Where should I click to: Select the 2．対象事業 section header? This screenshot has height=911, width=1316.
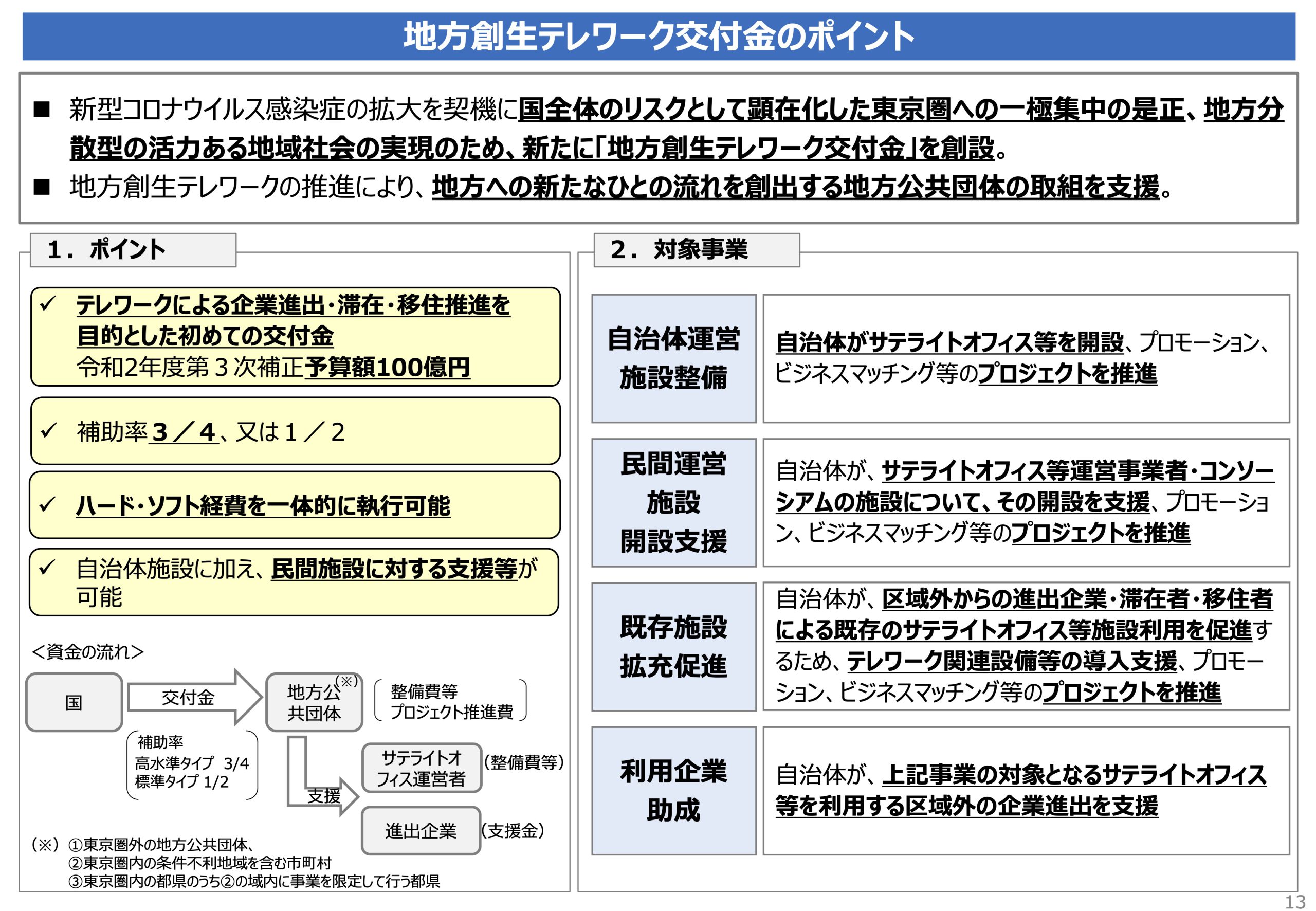[x=697, y=250]
